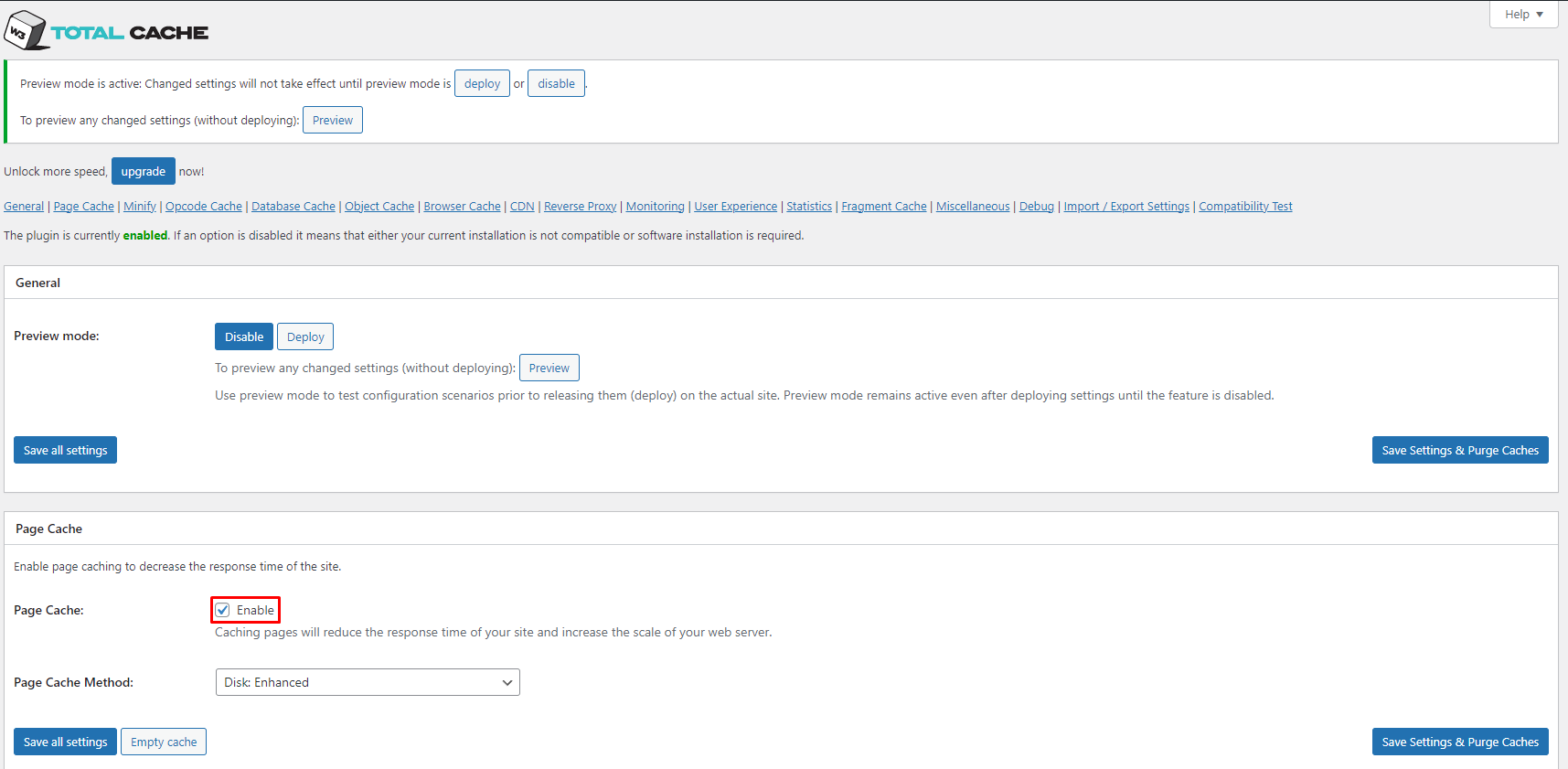Screen dimensions: 1568x769
Task: Click the Compatibility Test link
Action: pos(1245,207)
